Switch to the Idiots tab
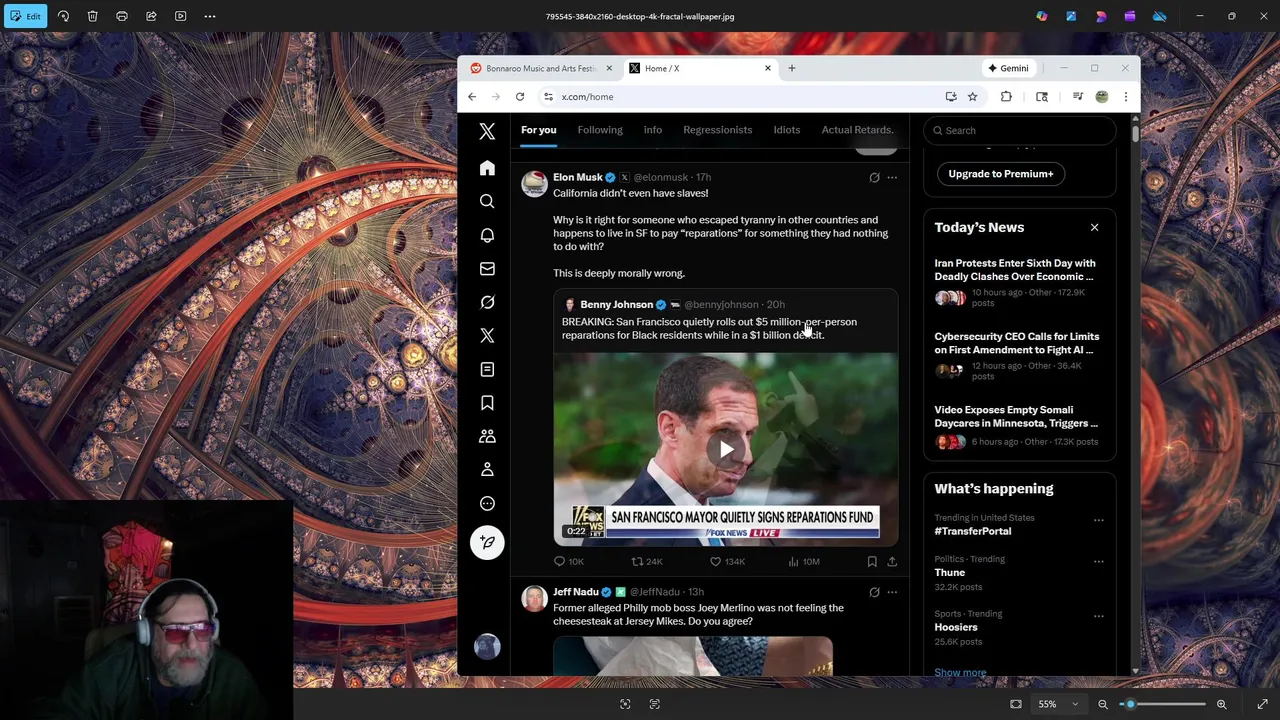 pos(786,130)
